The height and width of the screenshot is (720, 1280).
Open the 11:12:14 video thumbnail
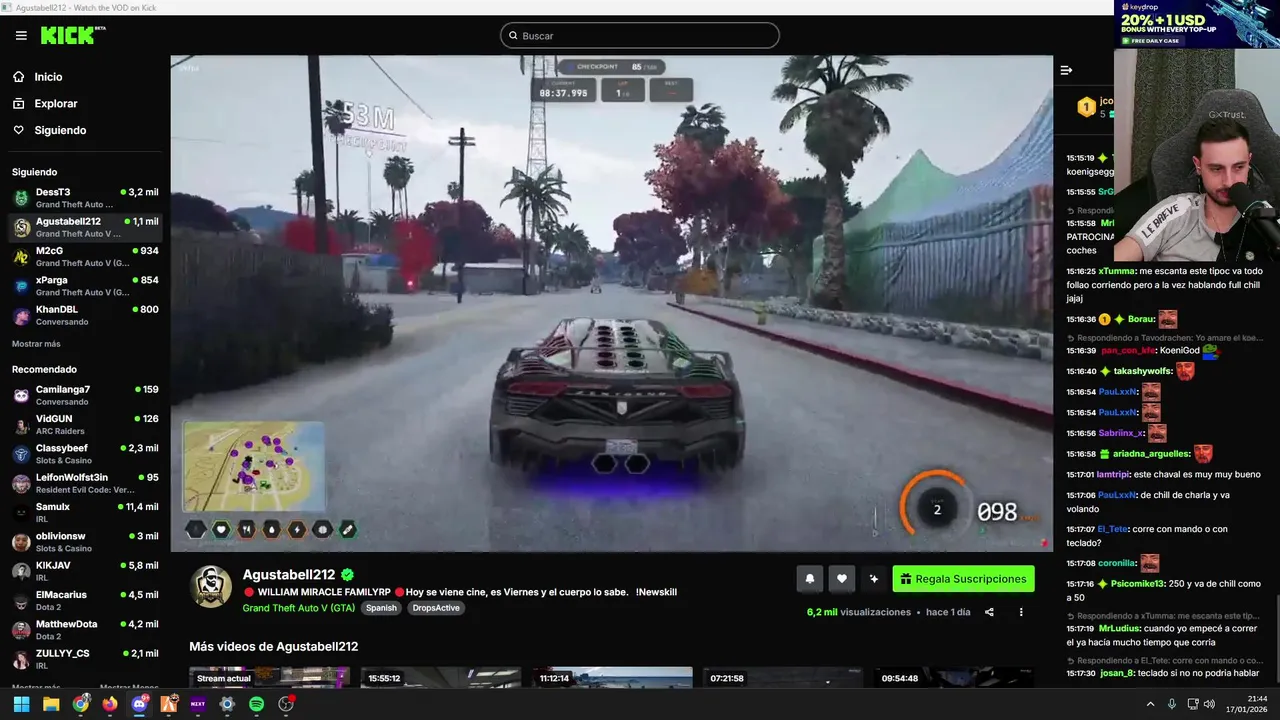(x=612, y=677)
